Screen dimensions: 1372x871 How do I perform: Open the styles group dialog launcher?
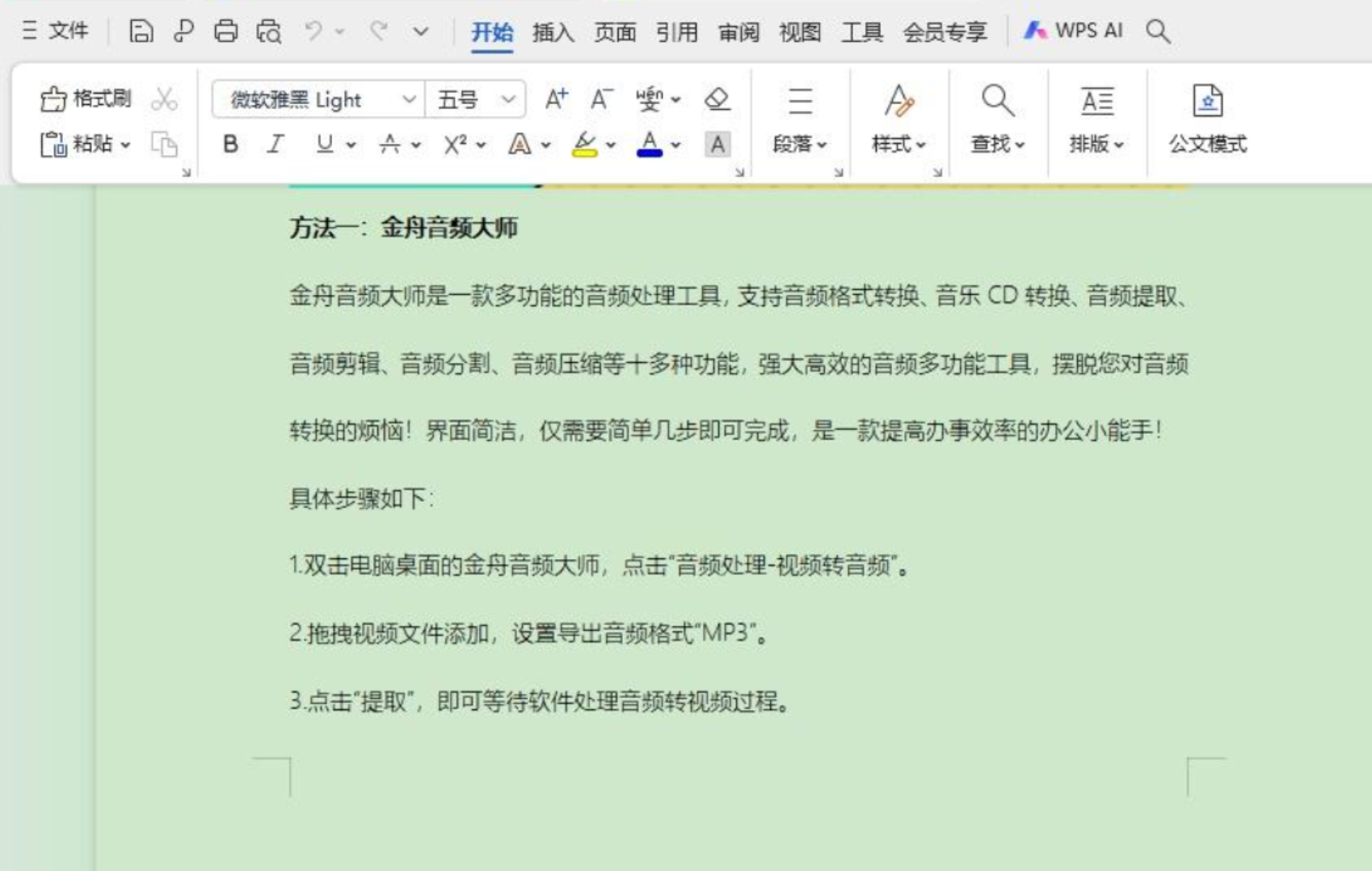click(x=937, y=171)
